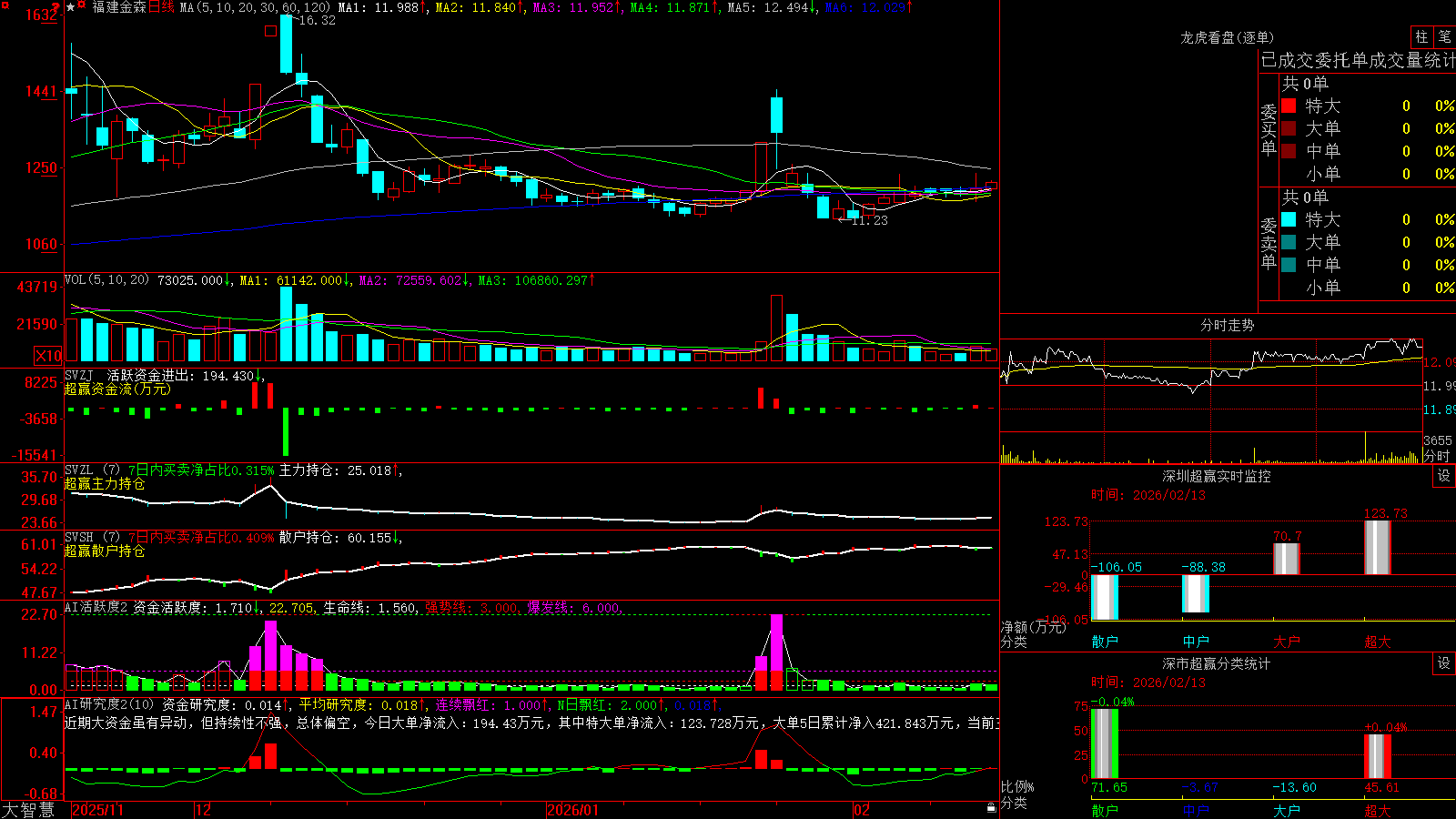Click the gray star favorite icon
1456x819 pixels.
(70, 7)
